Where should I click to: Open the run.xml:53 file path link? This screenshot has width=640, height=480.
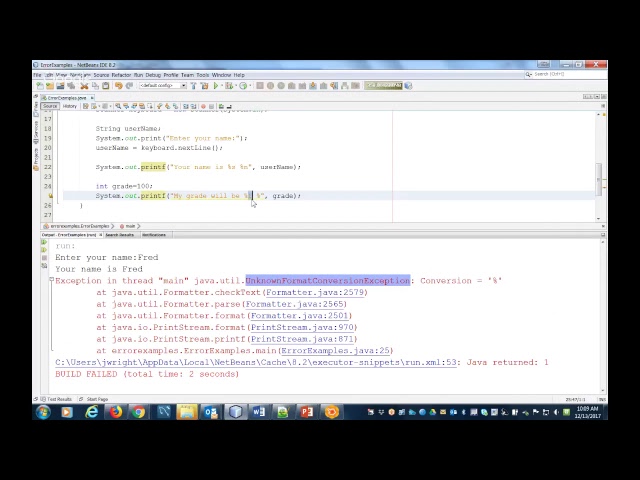[256, 362]
